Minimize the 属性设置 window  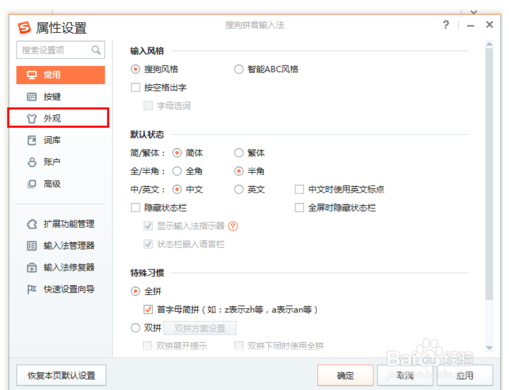pos(471,25)
